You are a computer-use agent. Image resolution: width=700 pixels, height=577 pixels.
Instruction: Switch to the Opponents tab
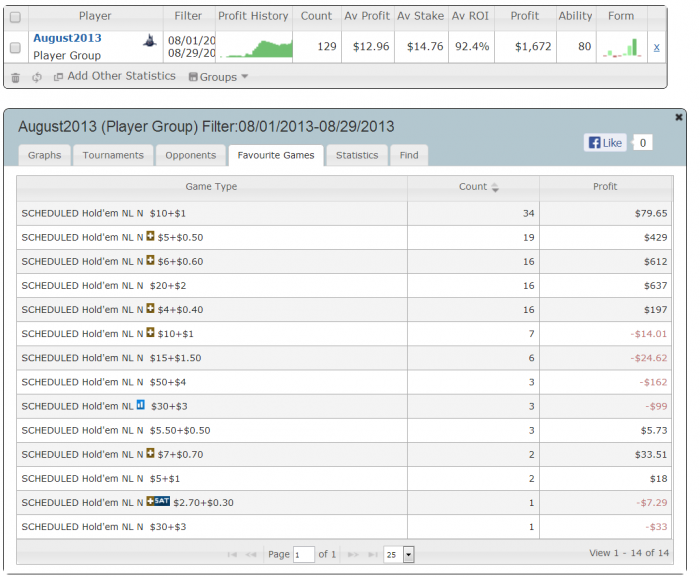click(191, 155)
